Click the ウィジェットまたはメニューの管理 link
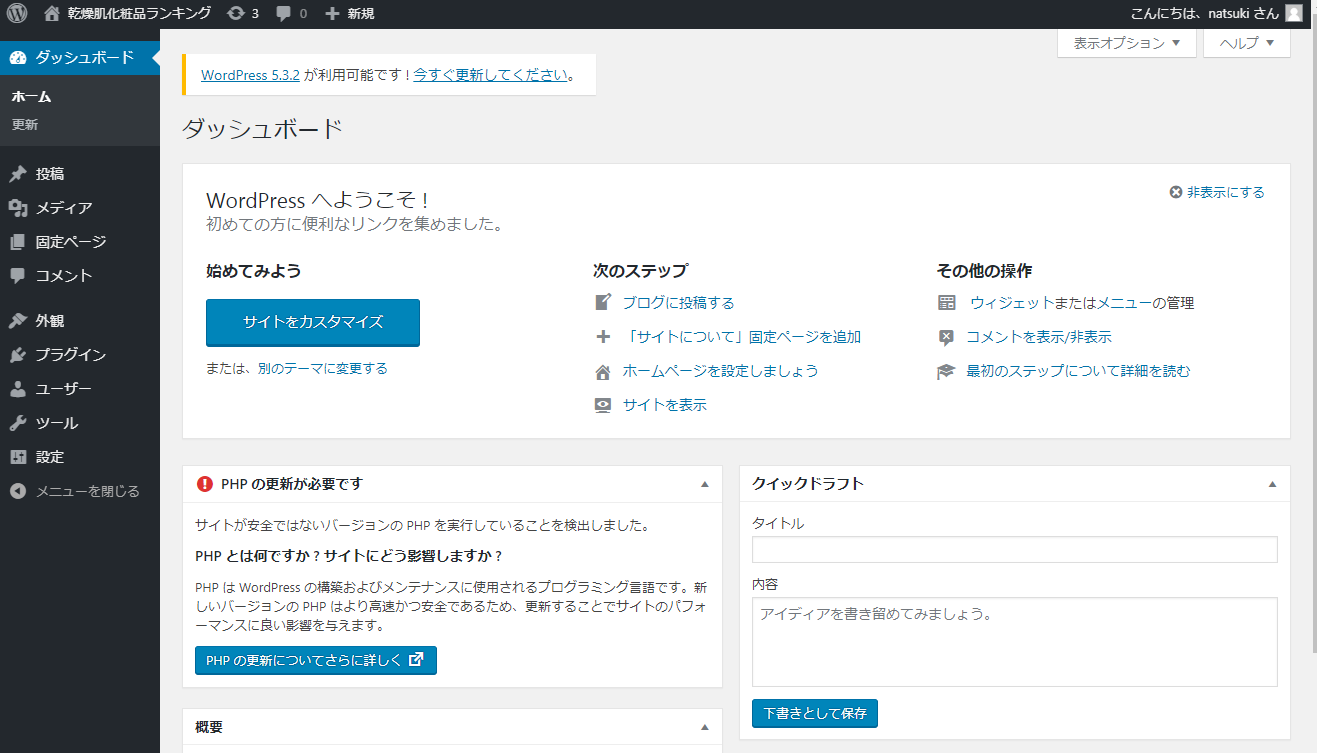 pyautogui.click(x=1081, y=302)
